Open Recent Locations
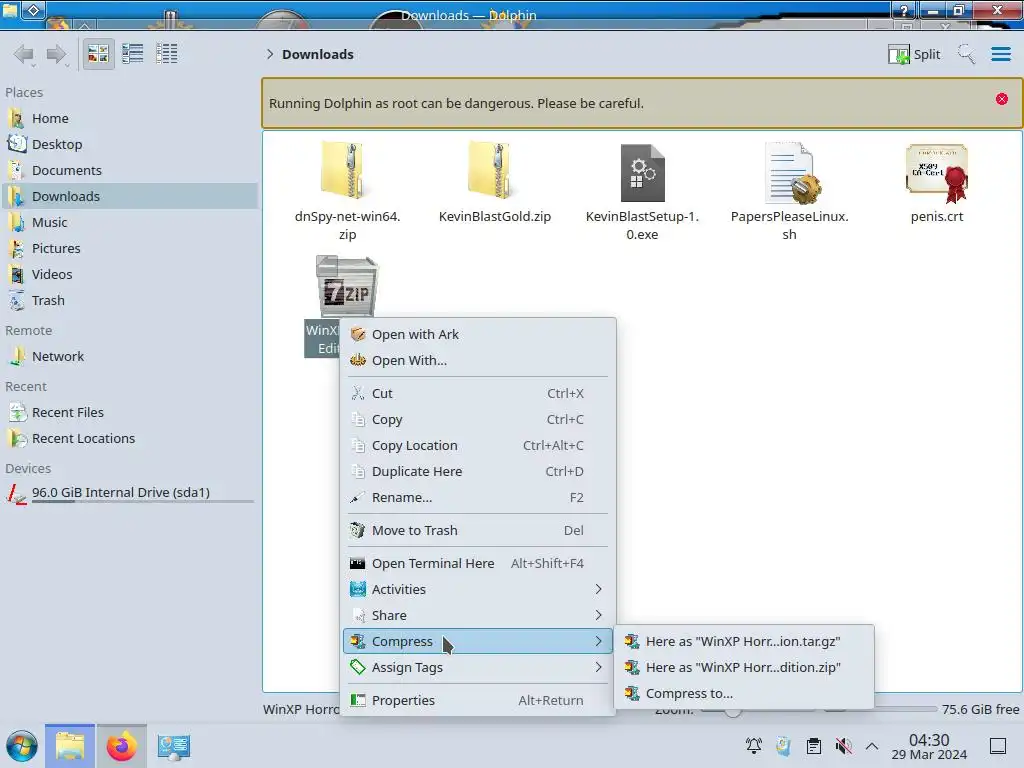Image resolution: width=1024 pixels, height=768 pixels. (129, 439)
